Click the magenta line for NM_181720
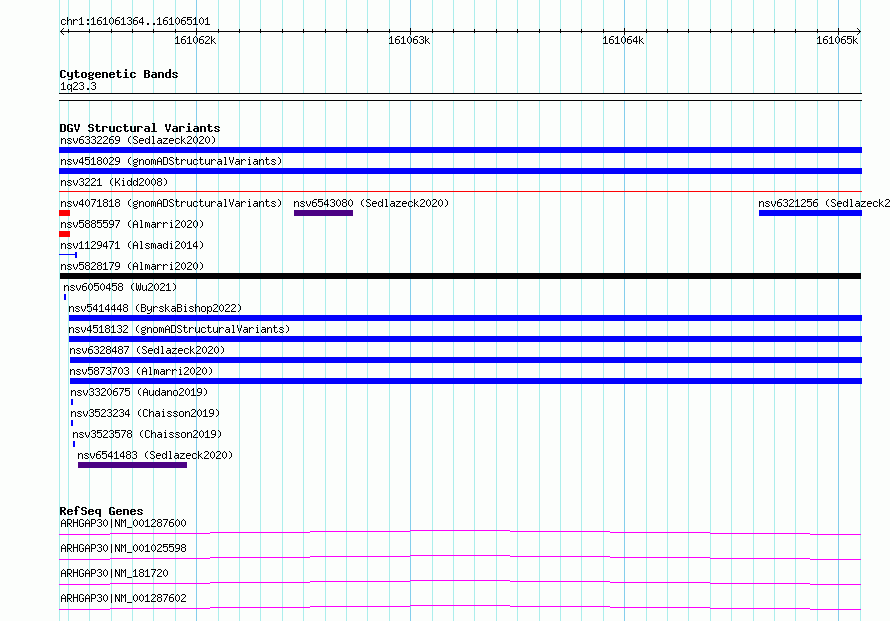The height and width of the screenshot is (621, 890). pos(460,582)
